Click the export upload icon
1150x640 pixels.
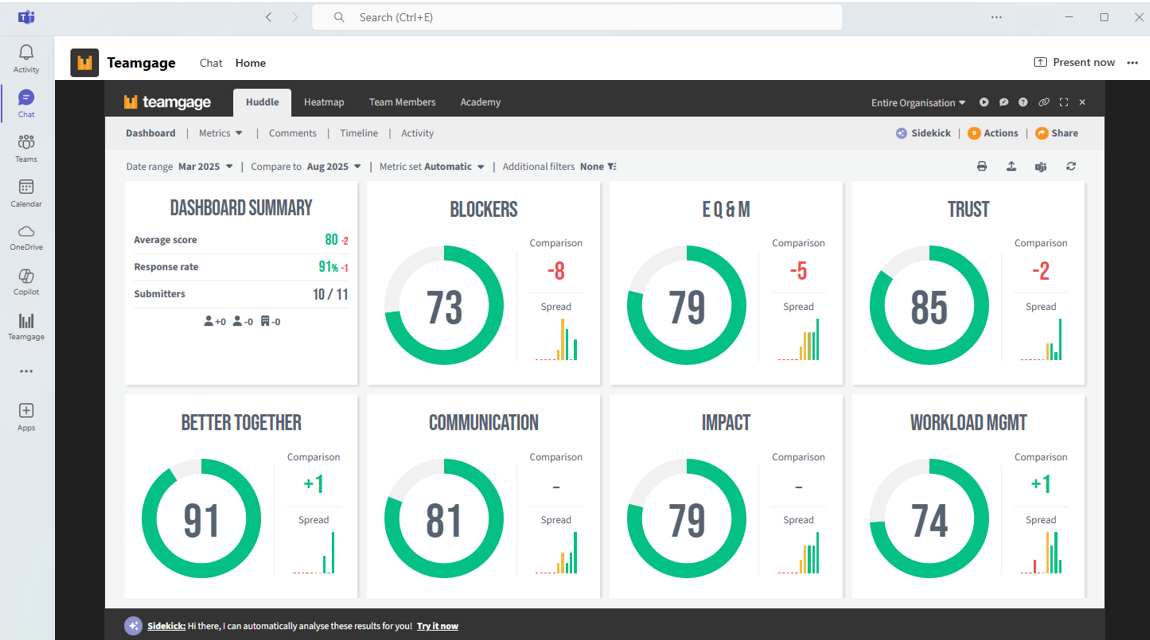(1011, 167)
